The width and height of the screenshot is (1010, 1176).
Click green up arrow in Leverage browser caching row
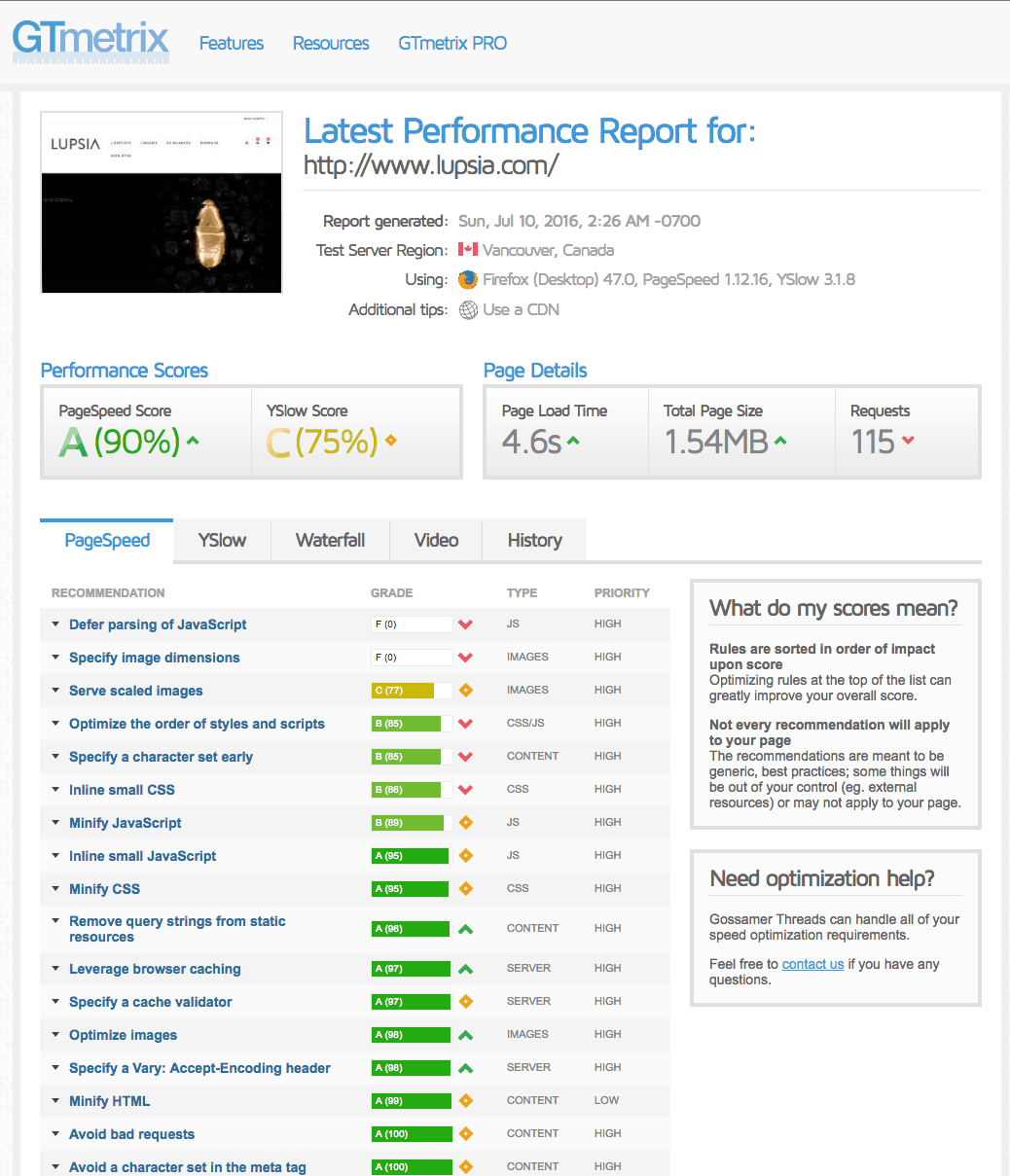tap(465, 969)
